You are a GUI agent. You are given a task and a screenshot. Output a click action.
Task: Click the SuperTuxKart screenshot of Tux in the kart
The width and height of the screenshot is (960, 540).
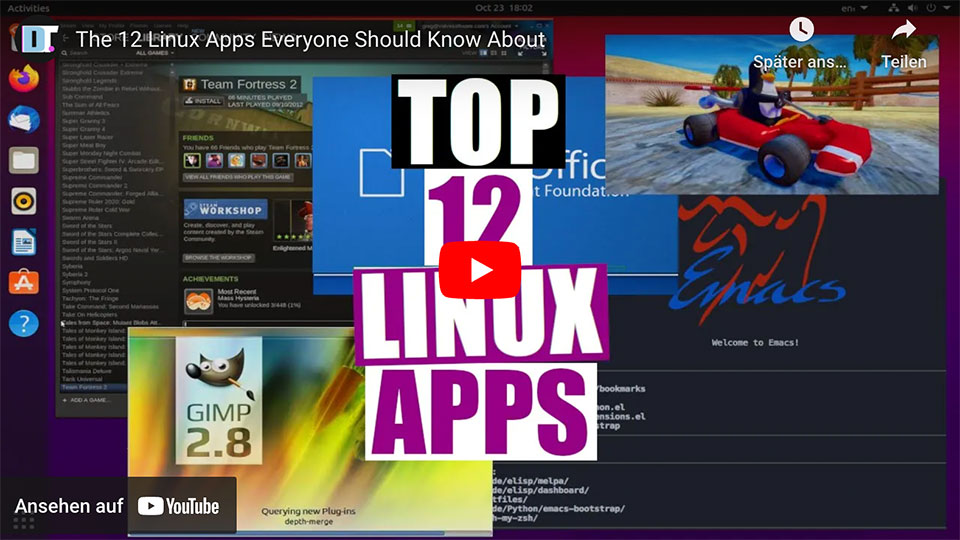tap(771, 114)
